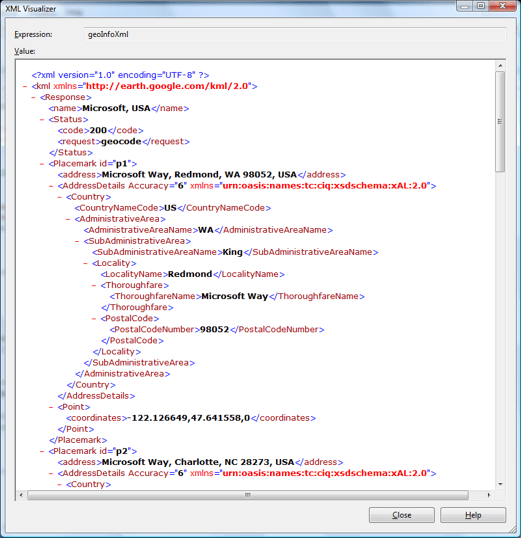Click the closing Country tag
521x538 pixels.
[91, 385]
